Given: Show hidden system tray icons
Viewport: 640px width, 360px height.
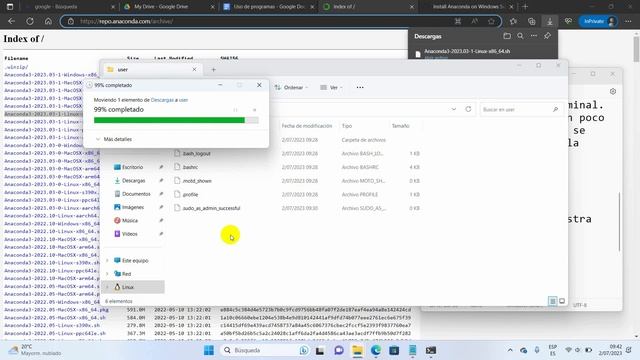Looking at the screenshot, I should [510, 350].
